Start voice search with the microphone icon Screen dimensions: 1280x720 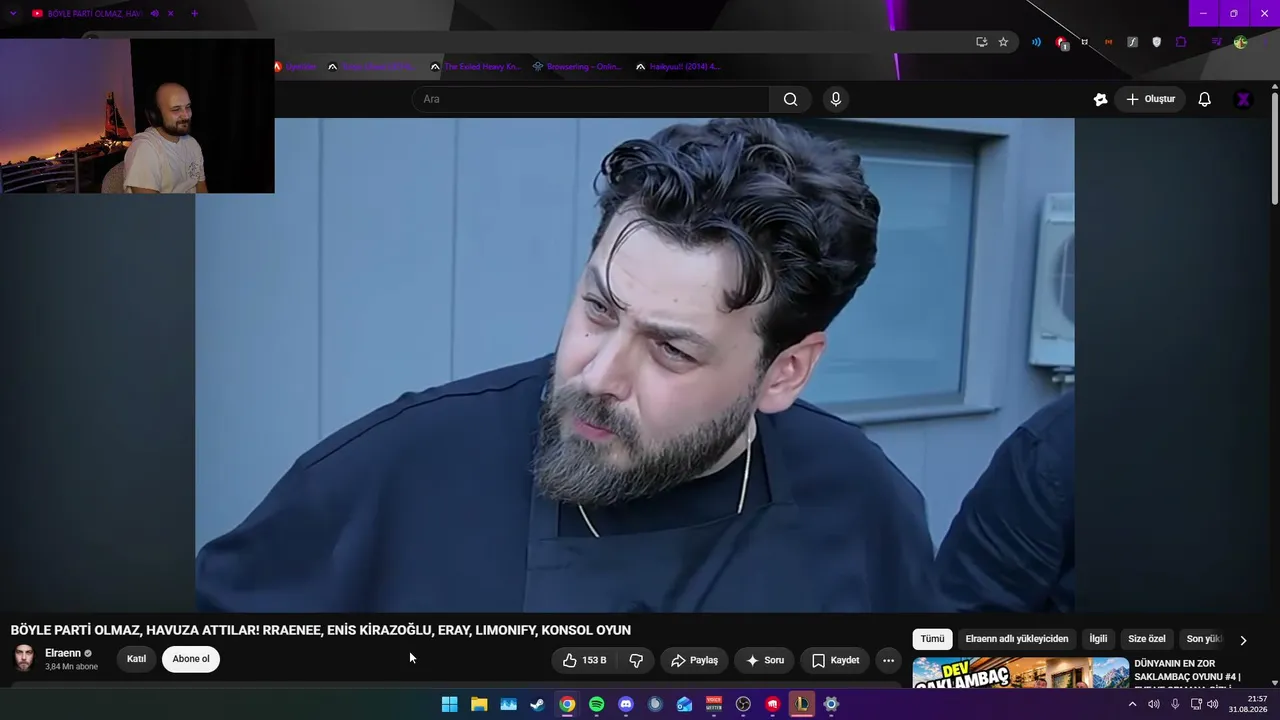click(x=836, y=99)
